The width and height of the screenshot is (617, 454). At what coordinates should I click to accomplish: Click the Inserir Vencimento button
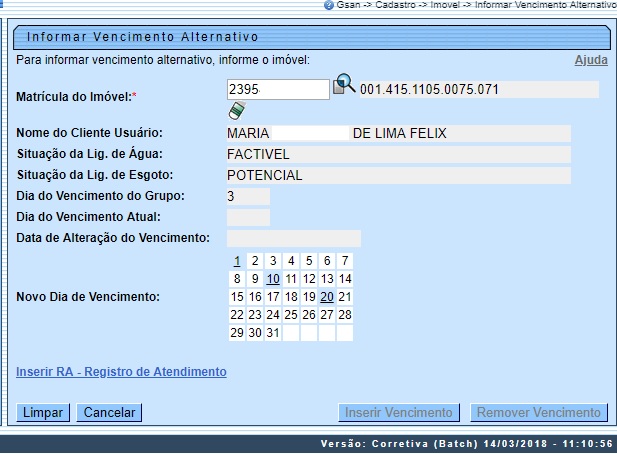(x=399, y=412)
